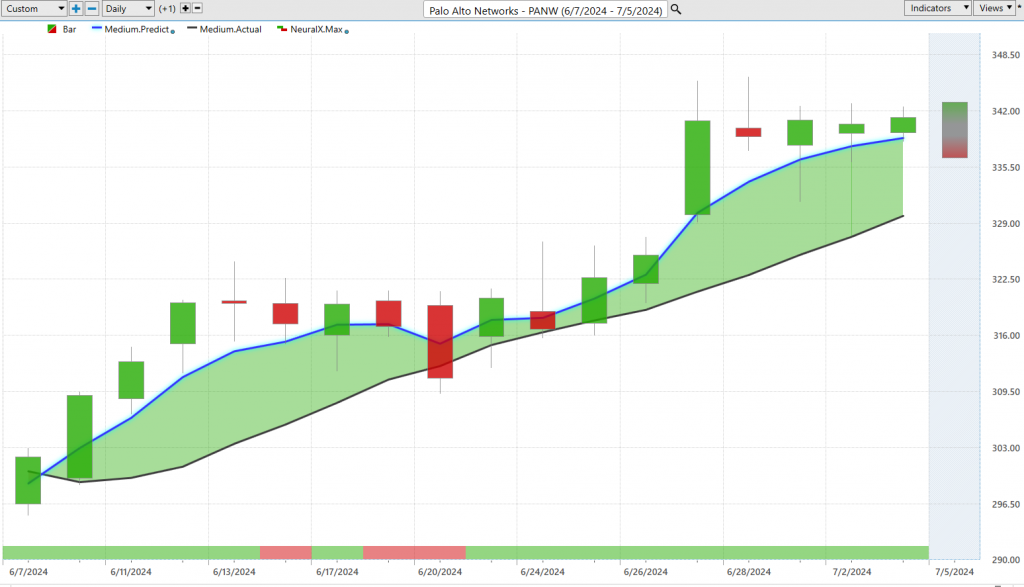The width and height of the screenshot is (1024, 587).
Task: Click the 6/20/2024 date axis label
Action: click(x=440, y=571)
